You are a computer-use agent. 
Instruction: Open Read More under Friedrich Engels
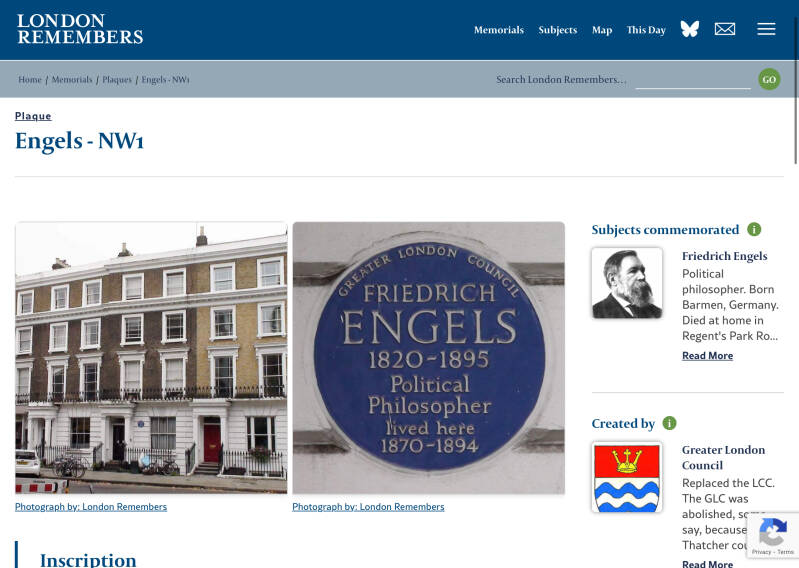(x=707, y=356)
